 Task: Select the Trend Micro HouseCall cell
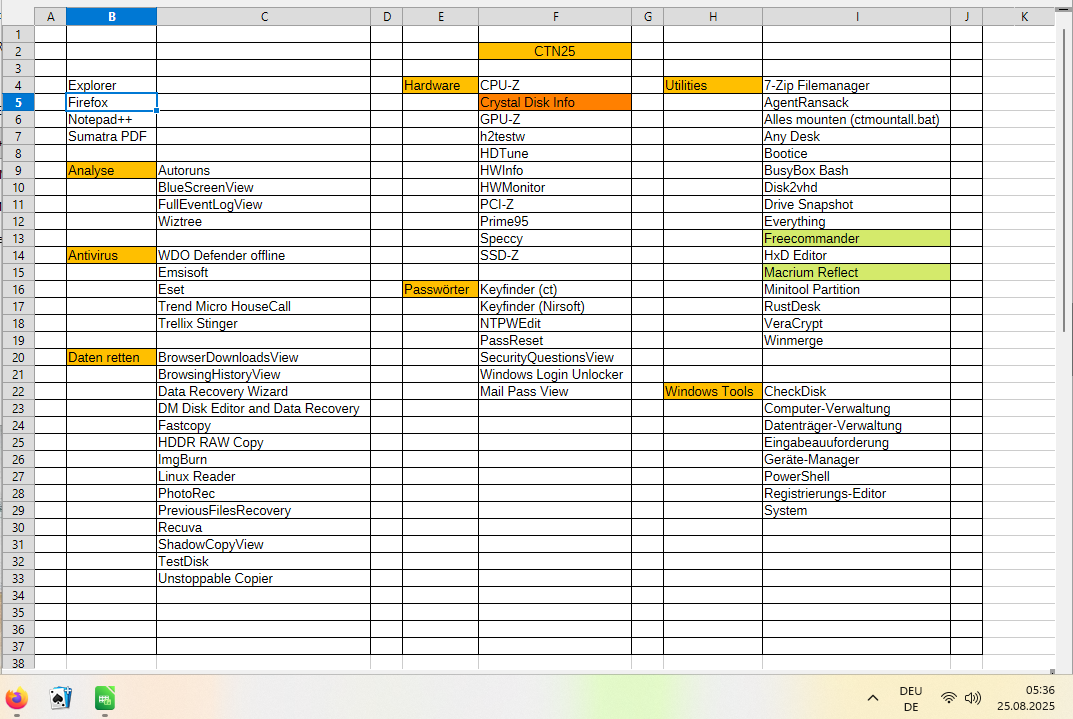[x=263, y=306]
